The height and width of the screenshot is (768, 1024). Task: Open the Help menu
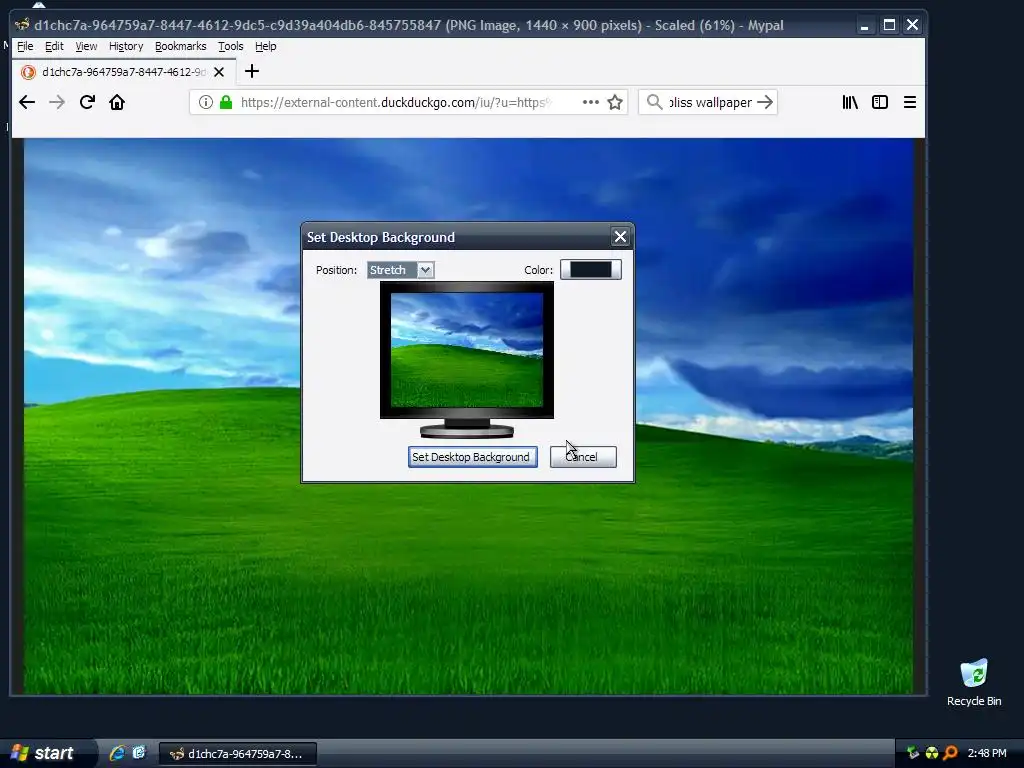tap(265, 46)
